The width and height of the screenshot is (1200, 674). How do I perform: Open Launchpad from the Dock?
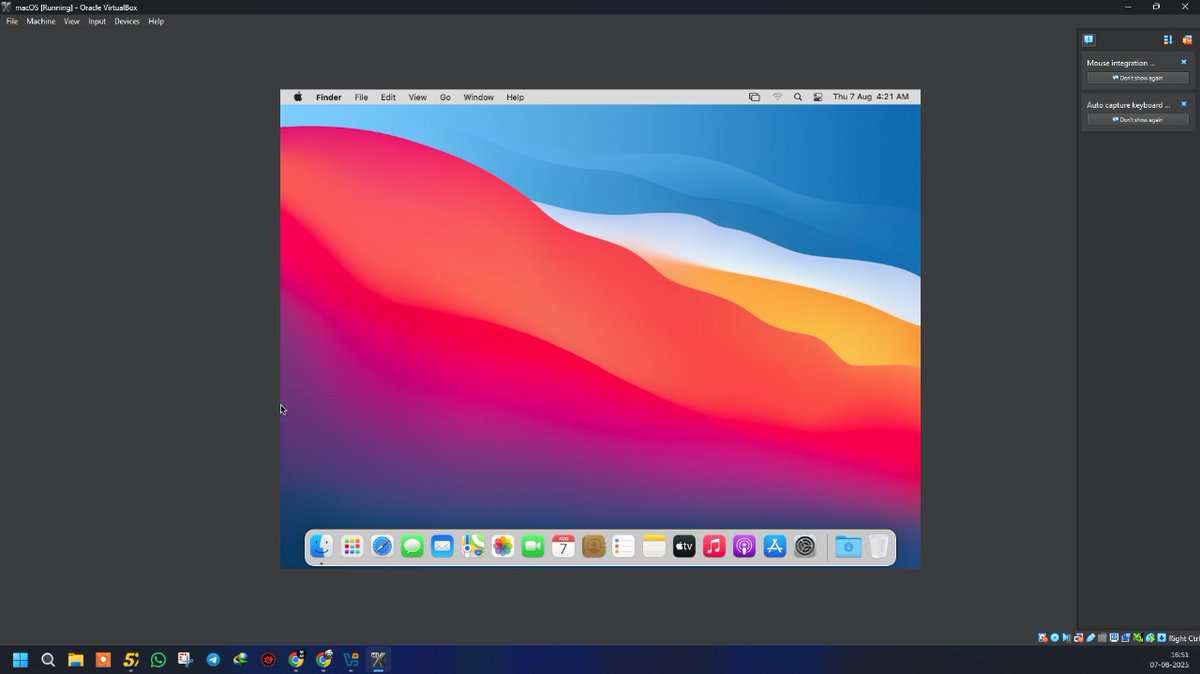pos(352,546)
